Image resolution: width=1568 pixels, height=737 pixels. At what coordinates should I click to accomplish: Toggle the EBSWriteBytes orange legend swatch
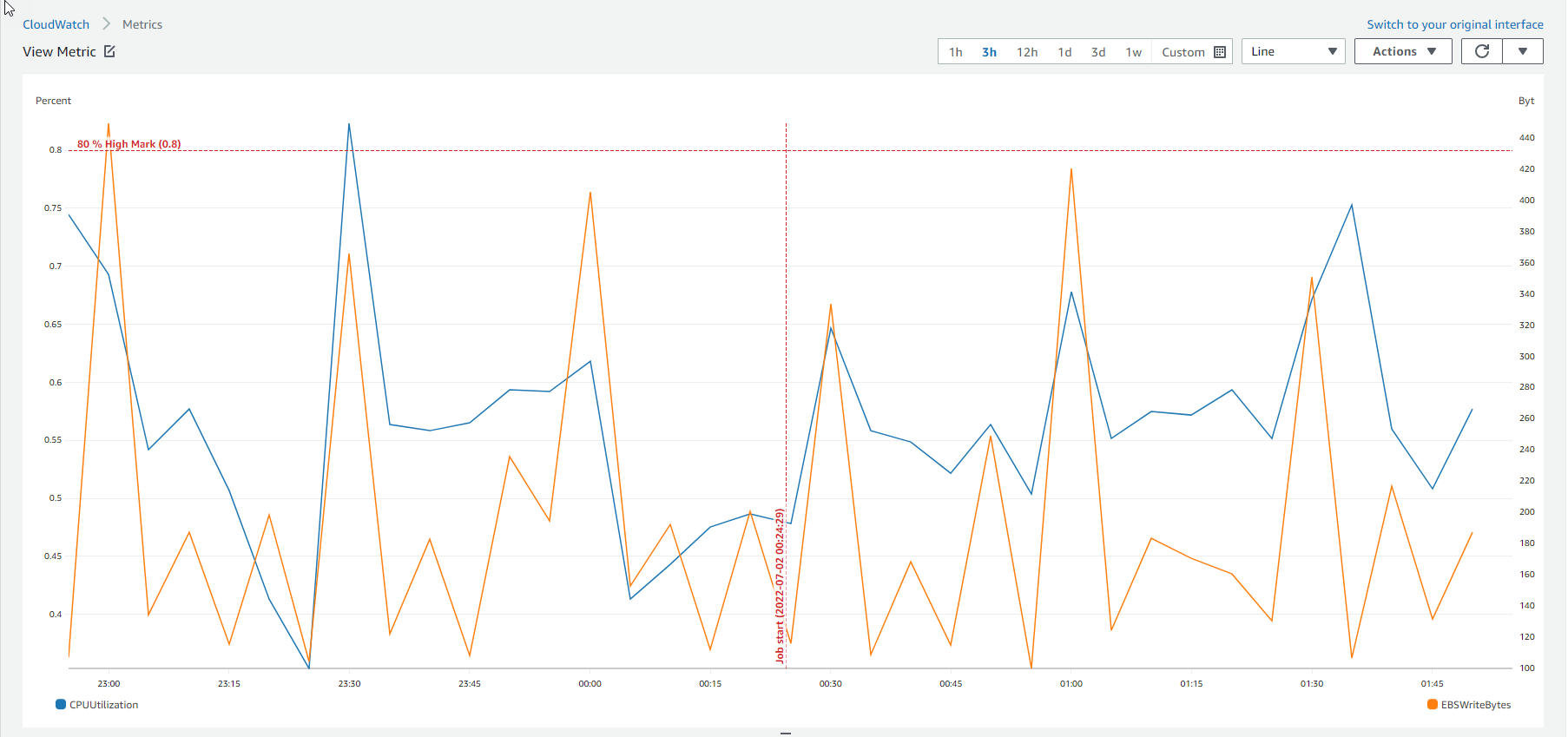tap(1433, 704)
